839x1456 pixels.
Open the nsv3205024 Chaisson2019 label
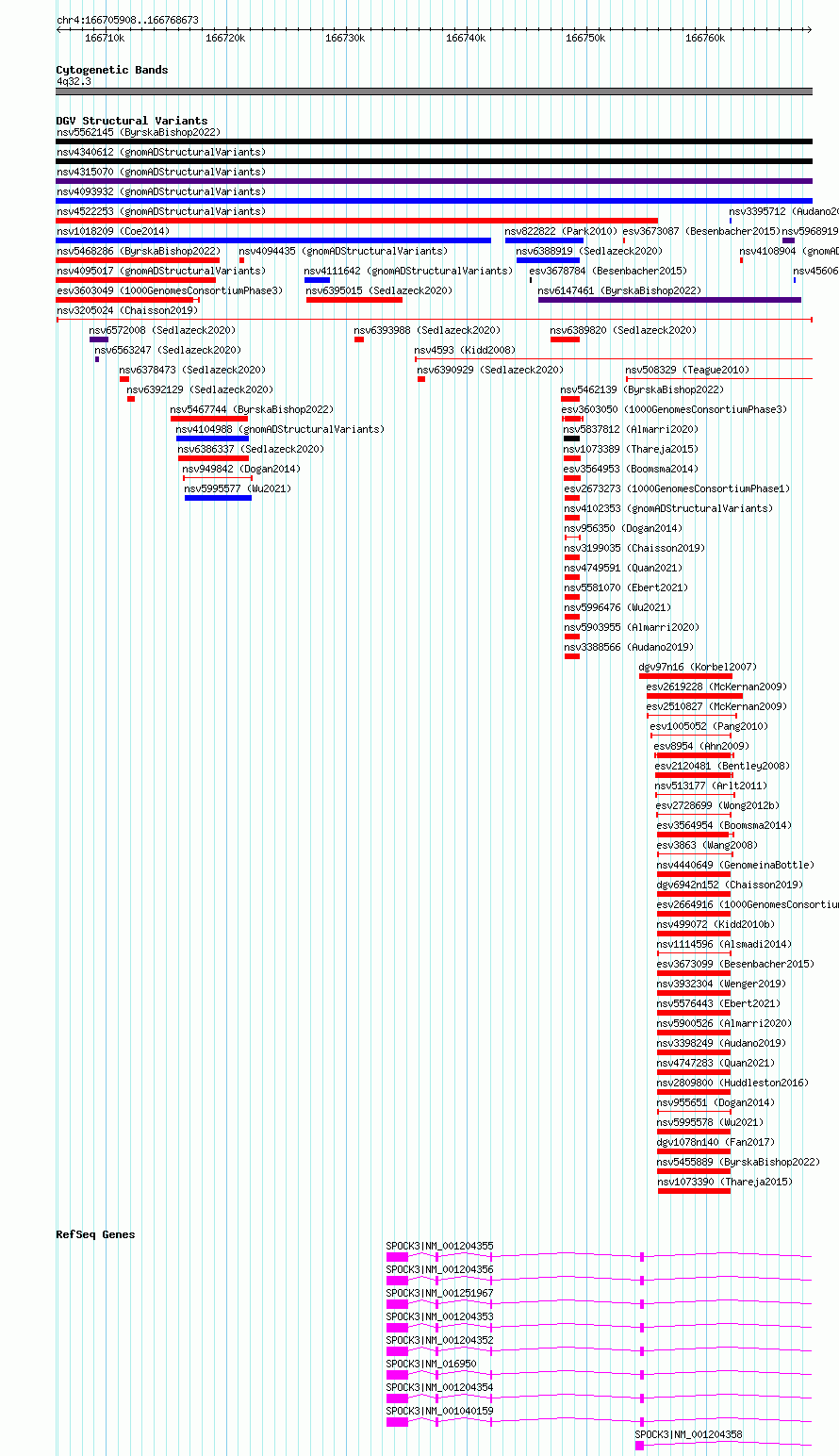127,311
